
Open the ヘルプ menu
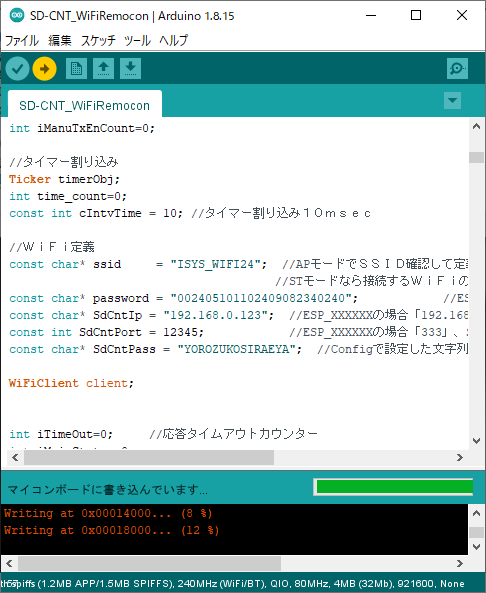coord(173,40)
